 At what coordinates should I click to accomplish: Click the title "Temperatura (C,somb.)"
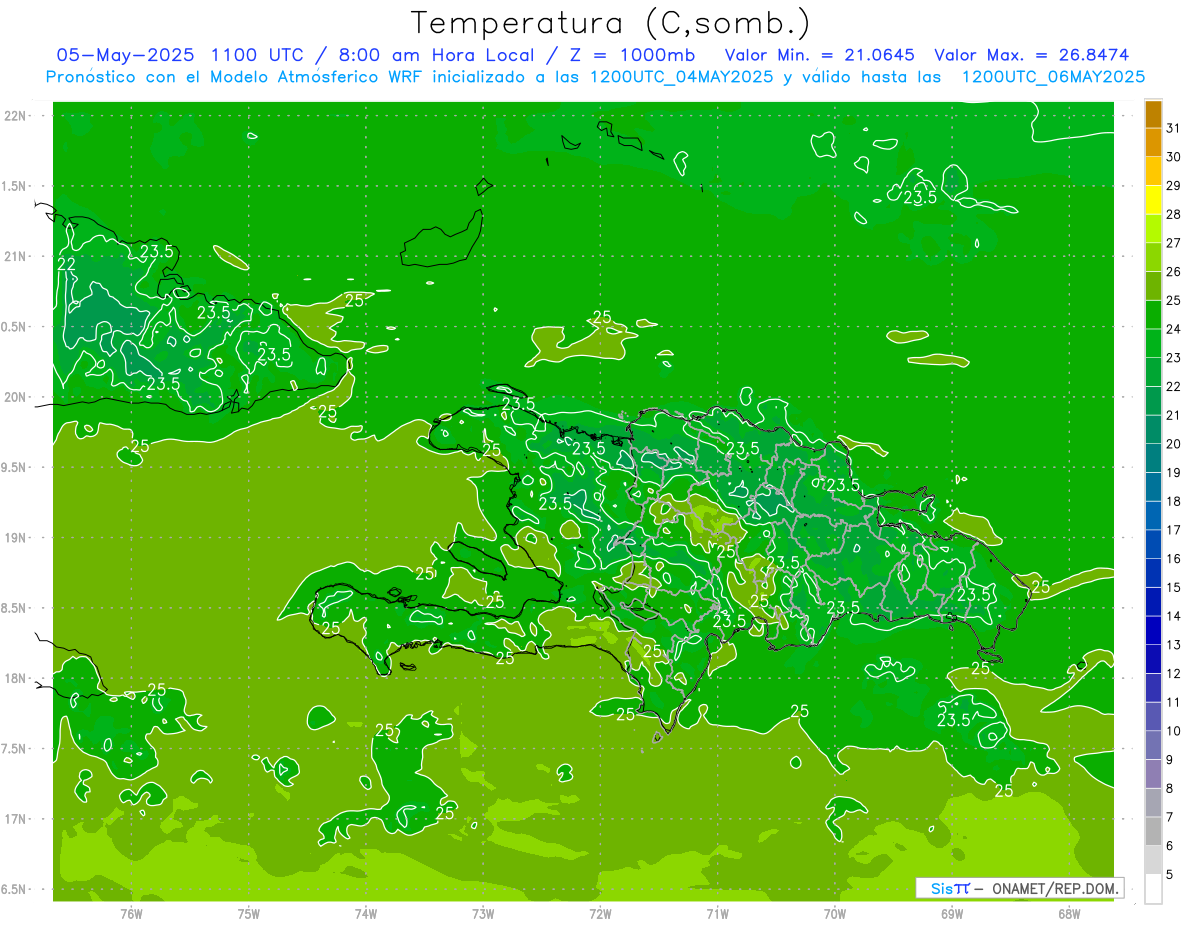[x=610, y=23]
